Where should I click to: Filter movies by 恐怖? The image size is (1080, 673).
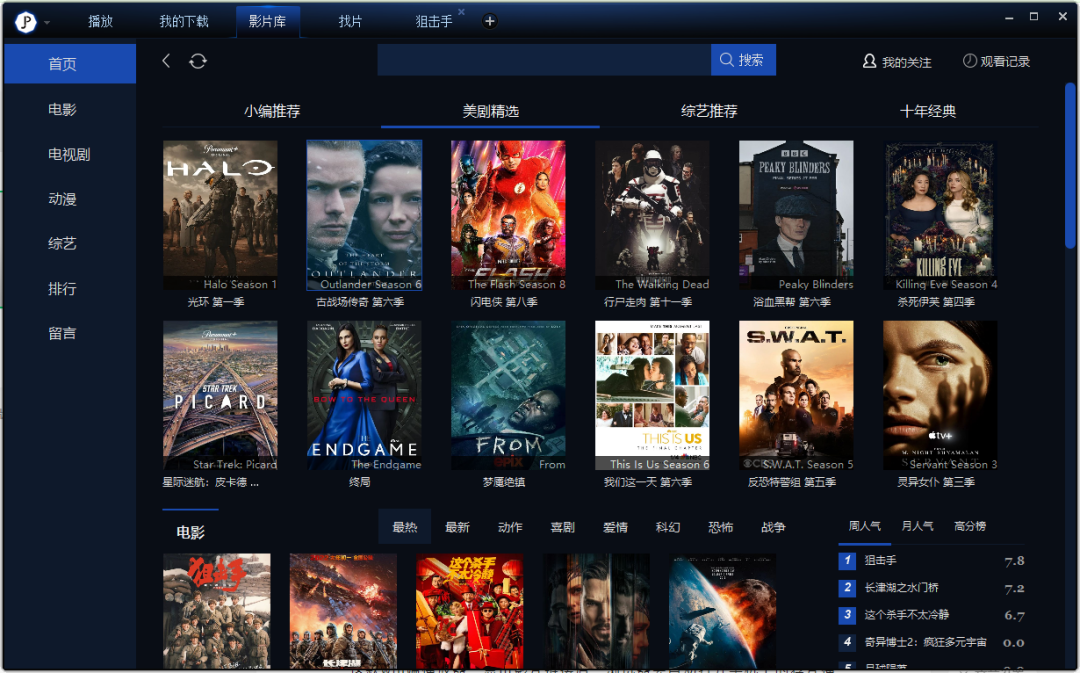(x=720, y=527)
